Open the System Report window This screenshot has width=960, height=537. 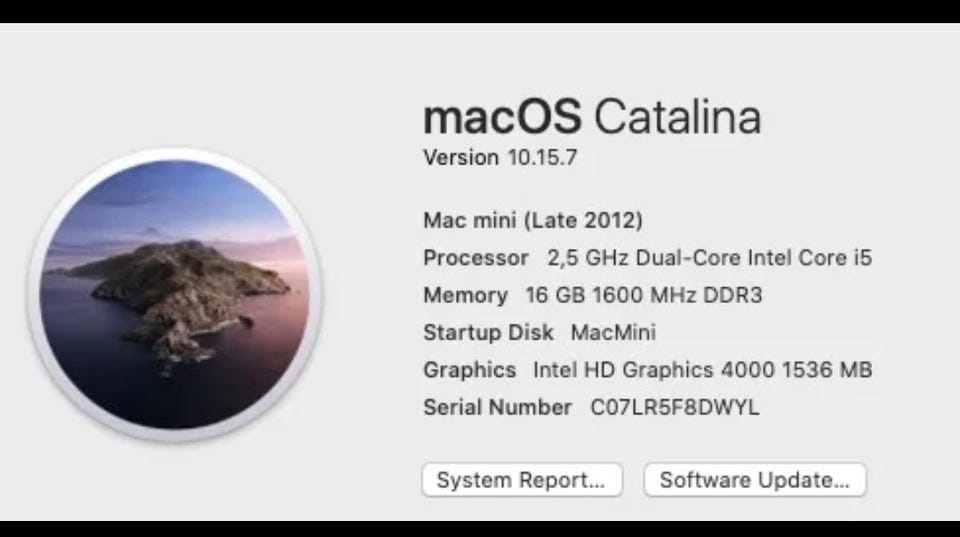(521, 480)
